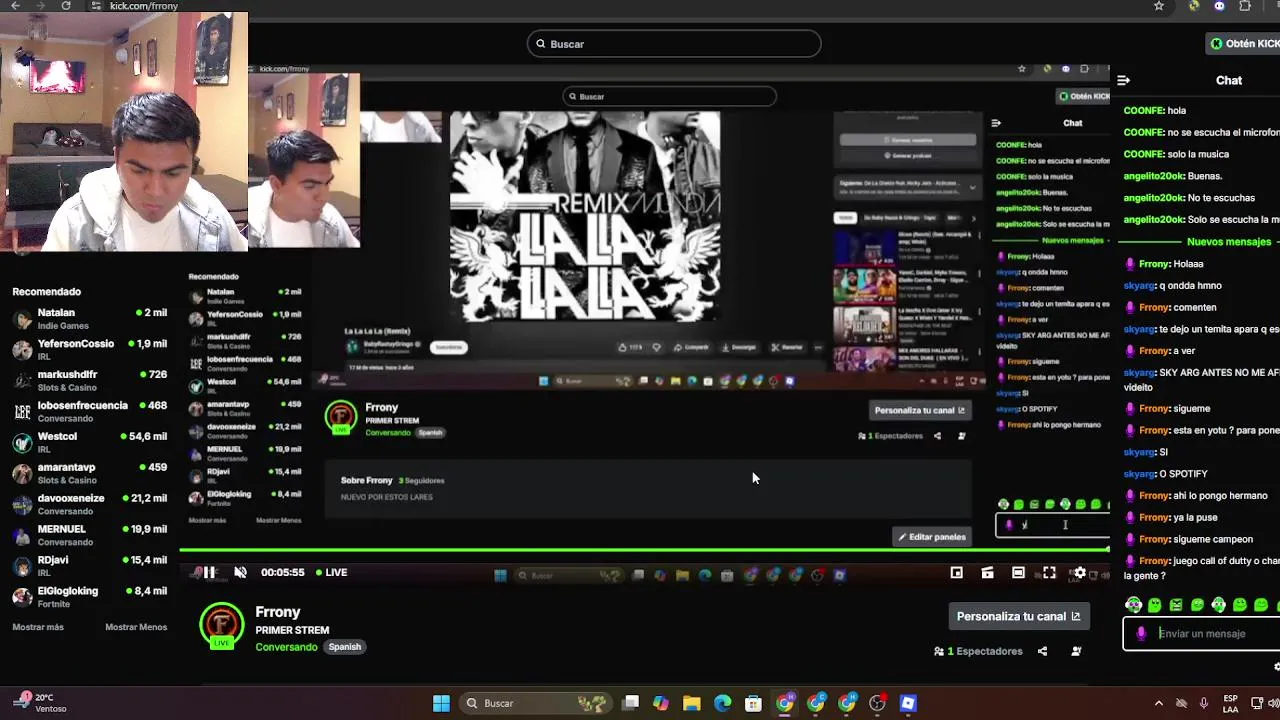The height and width of the screenshot is (720, 1280).
Task: Enable mini player mode icon
Action: pos(957,572)
